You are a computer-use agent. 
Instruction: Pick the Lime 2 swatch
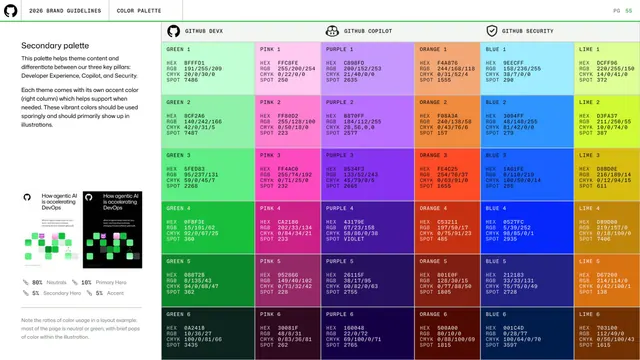607,121
